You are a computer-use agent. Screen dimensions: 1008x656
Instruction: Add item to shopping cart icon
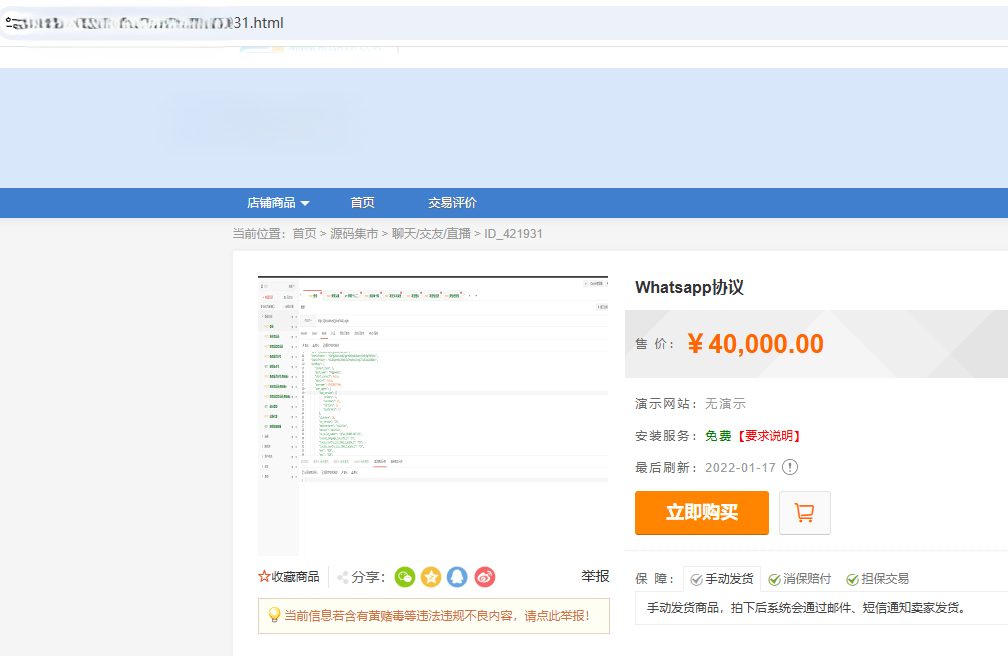click(x=804, y=513)
